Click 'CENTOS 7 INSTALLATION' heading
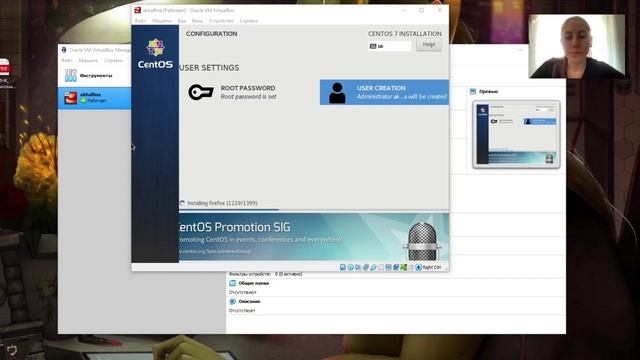 click(x=404, y=34)
